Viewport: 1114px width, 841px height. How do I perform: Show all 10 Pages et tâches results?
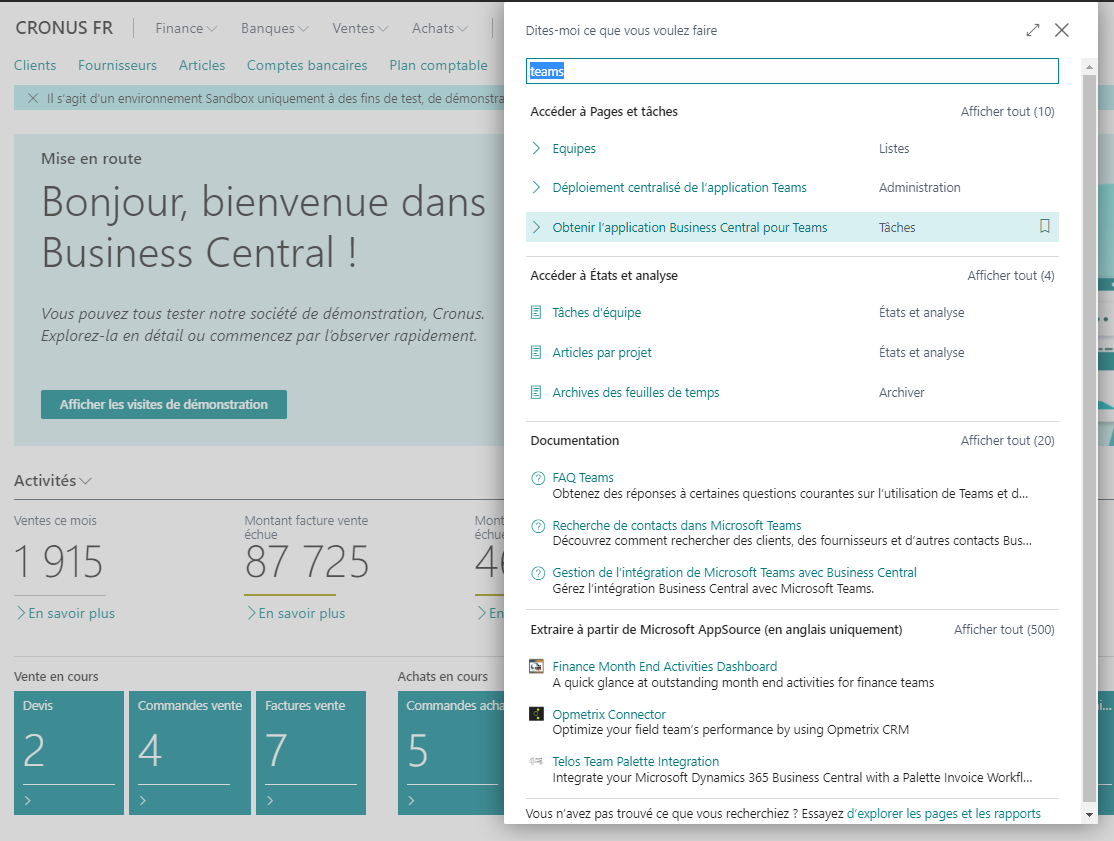coord(1007,112)
